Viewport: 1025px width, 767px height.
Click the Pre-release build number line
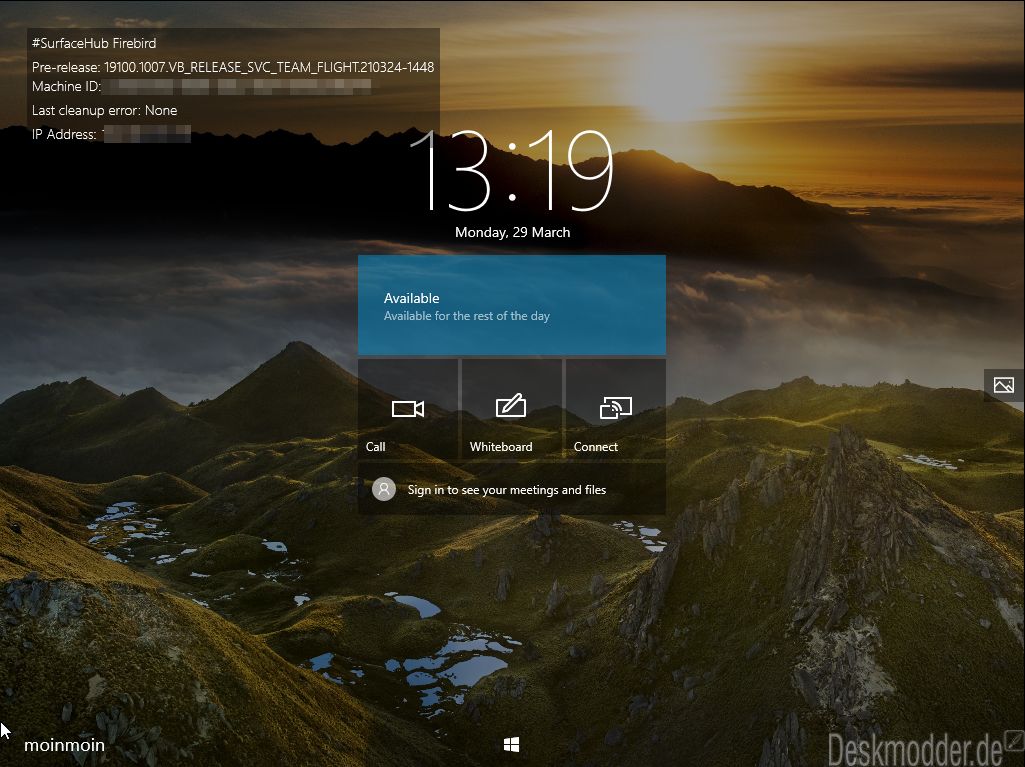coord(233,67)
